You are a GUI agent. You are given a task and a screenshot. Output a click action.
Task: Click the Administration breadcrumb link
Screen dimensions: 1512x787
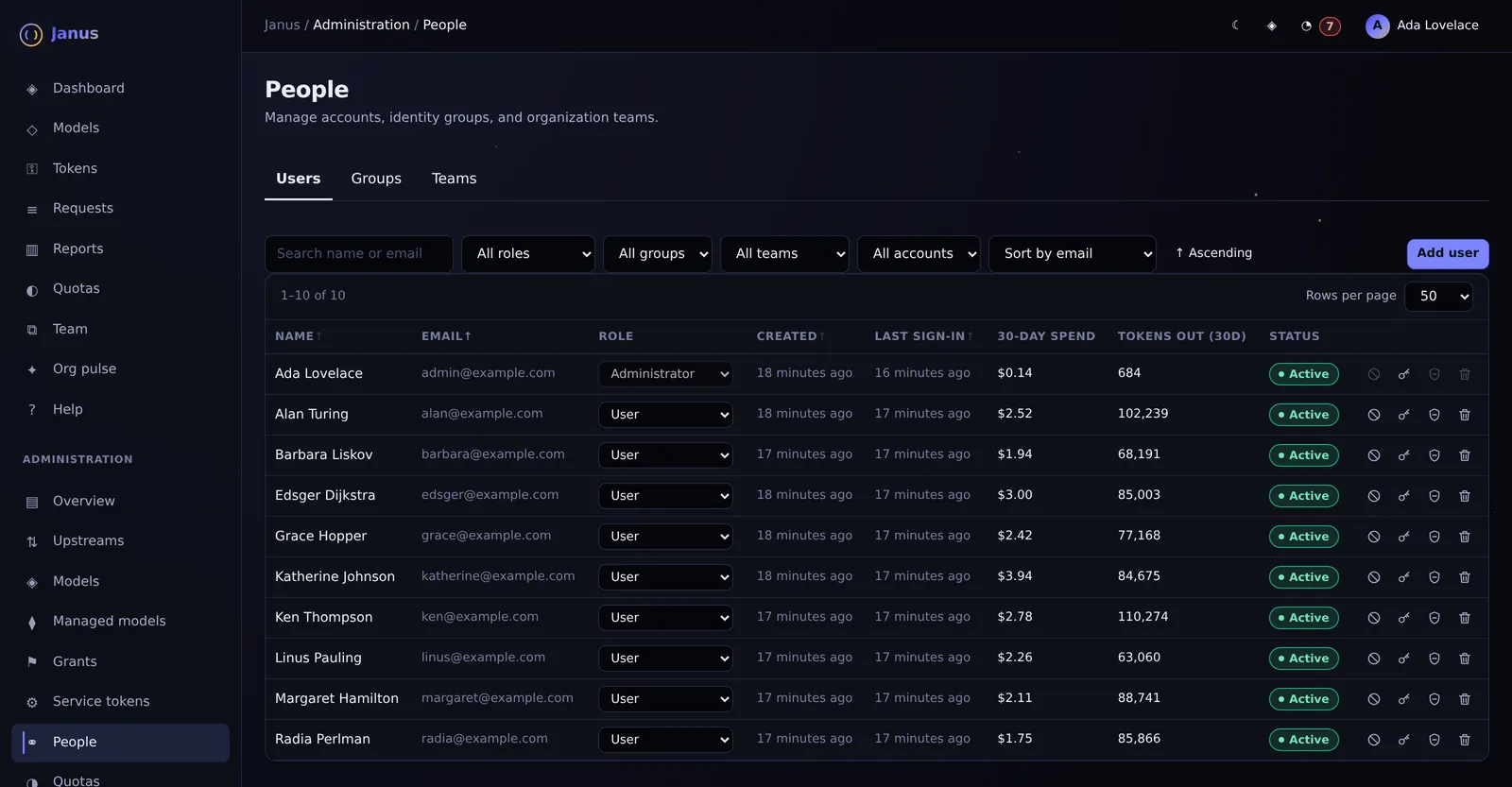361,26
